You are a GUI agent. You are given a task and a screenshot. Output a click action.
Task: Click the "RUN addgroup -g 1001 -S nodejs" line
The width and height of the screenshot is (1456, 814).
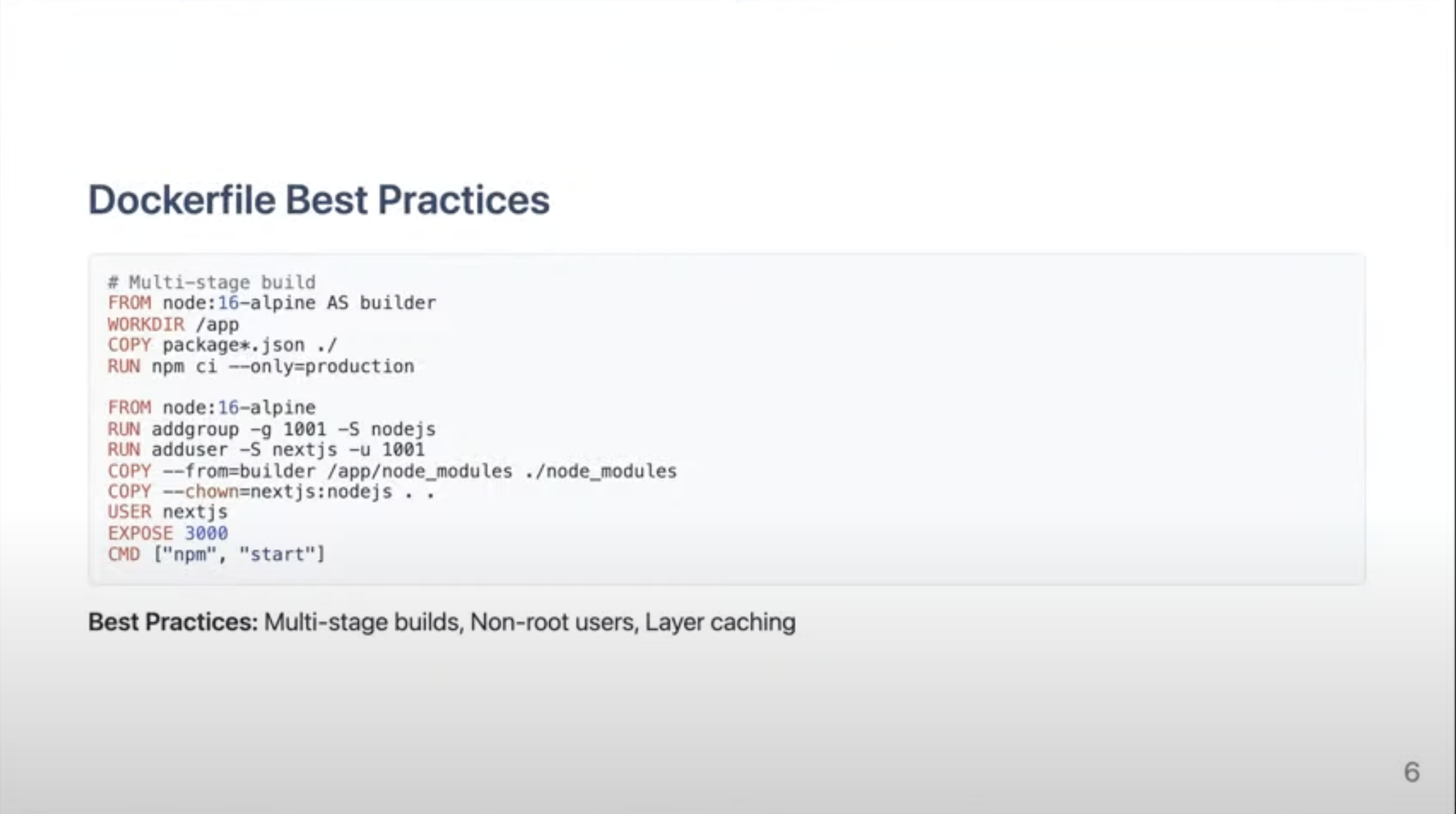pyautogui.click(x=272, y=429)
